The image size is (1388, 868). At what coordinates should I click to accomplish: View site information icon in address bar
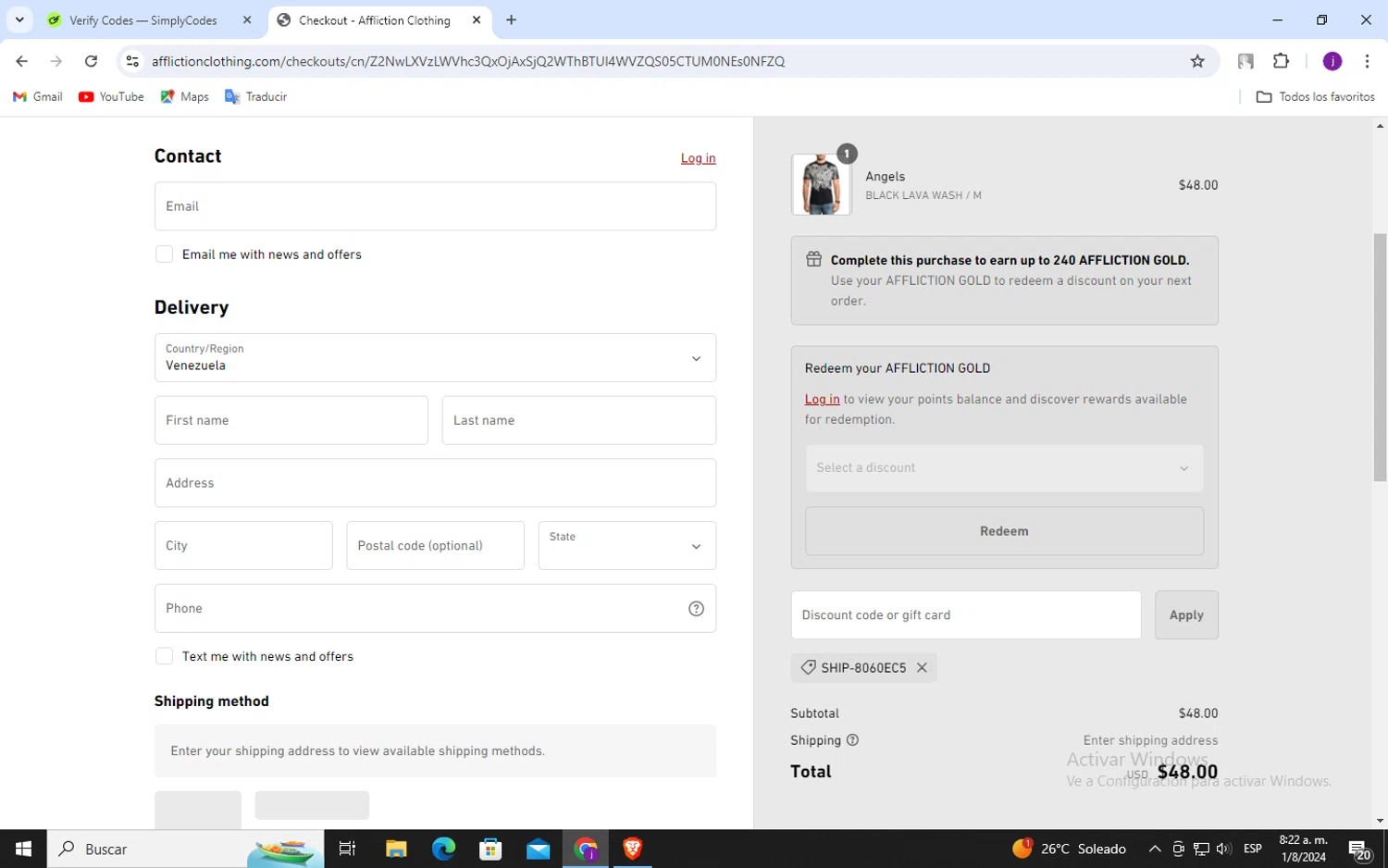pyautogui.click(x=132, y=61)
